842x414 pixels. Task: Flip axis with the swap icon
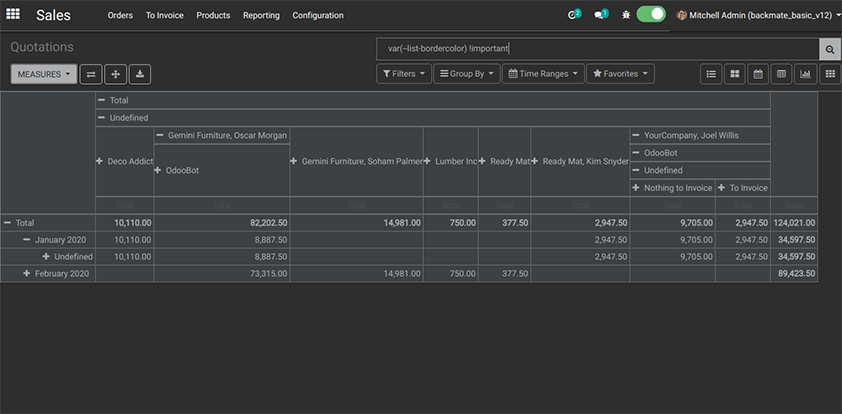[x=91, y=75]
